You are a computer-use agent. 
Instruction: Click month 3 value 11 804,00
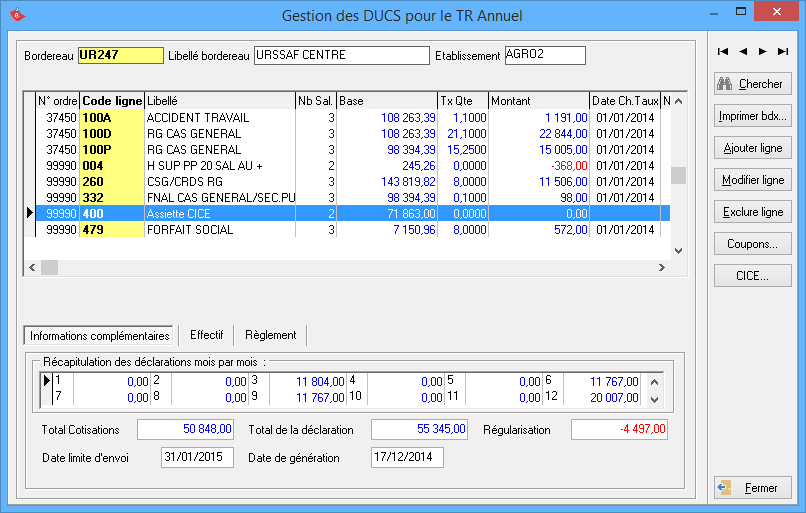click(308, 381)
